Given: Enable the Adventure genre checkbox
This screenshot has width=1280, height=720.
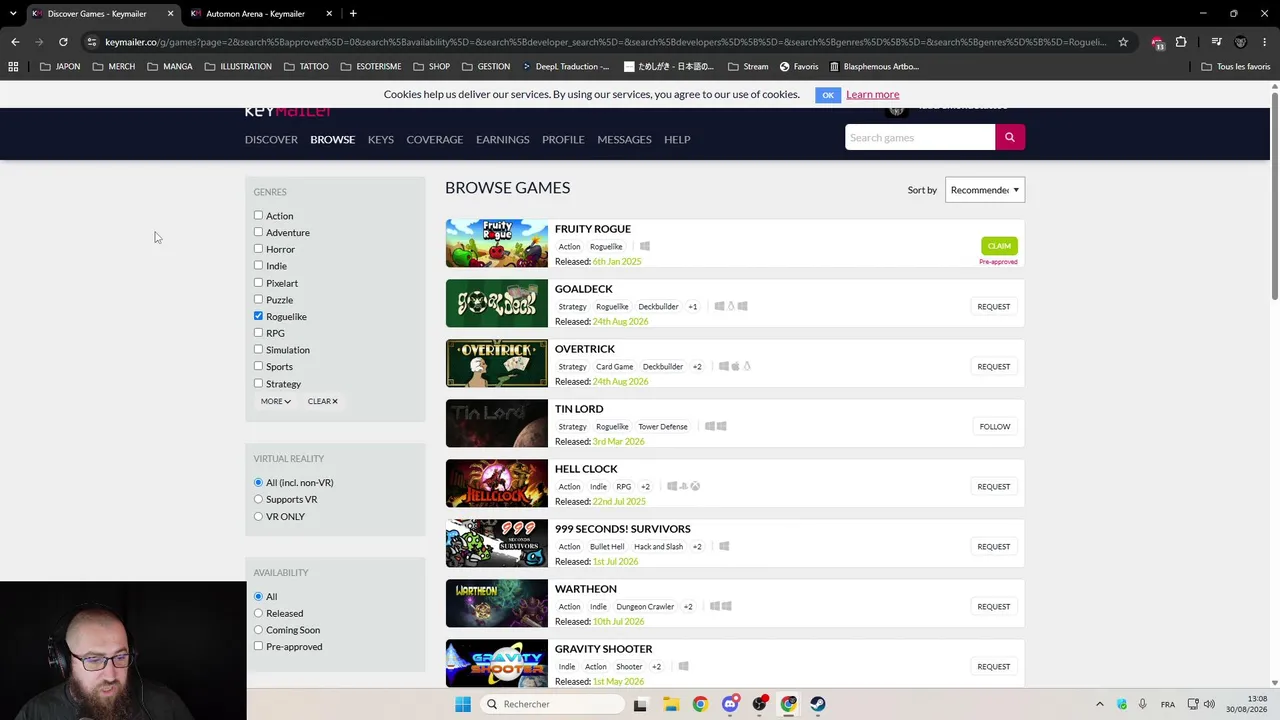Looking at the screenshot, I should 258,232.
